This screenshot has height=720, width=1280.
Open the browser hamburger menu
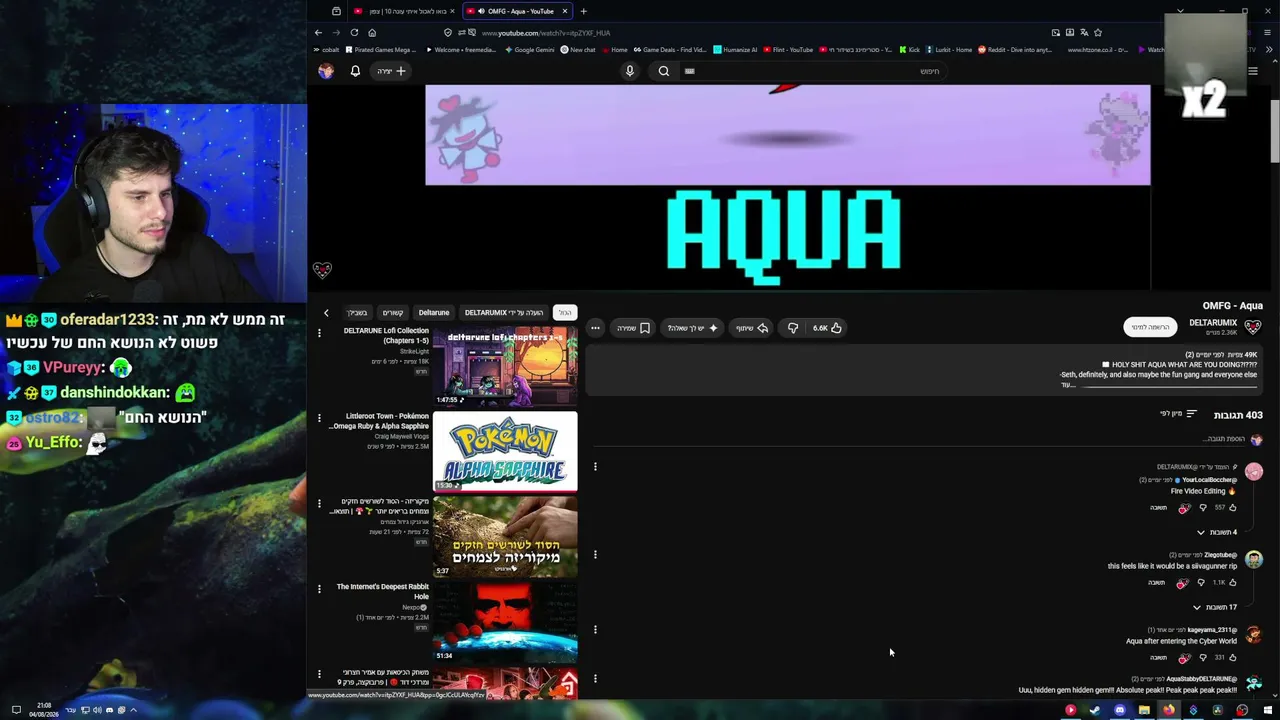1268,32
